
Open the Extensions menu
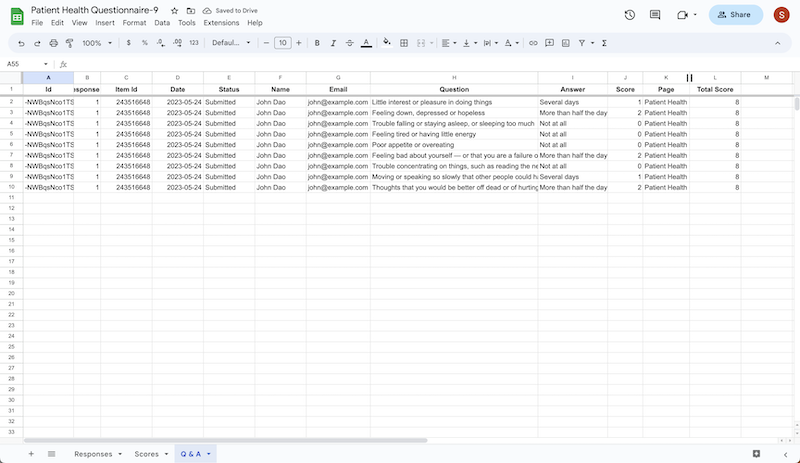point(220,22)
